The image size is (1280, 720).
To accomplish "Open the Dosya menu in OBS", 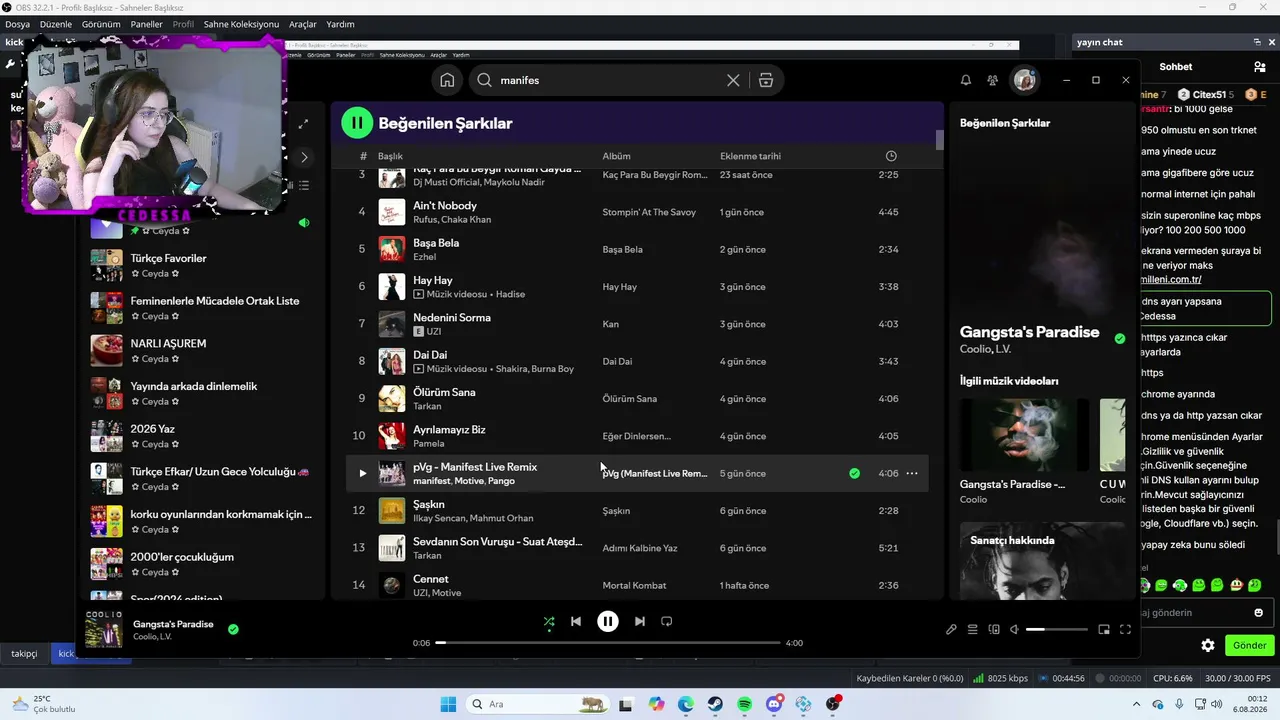I will (x=18, y=24).
